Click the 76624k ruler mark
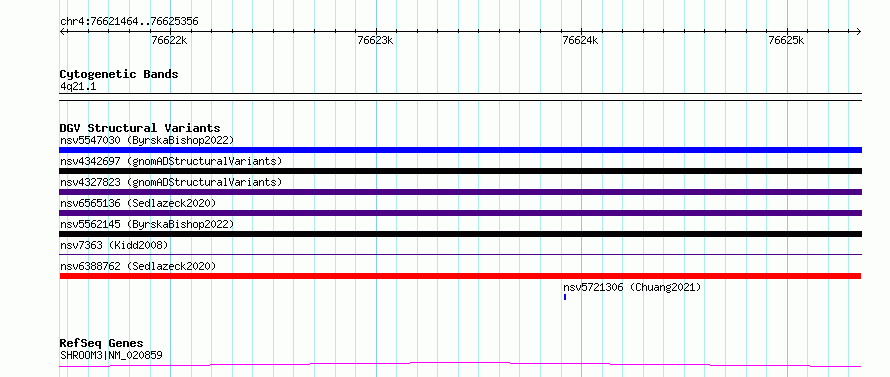This screenshot has width=890, height=377. click(580, 40)
